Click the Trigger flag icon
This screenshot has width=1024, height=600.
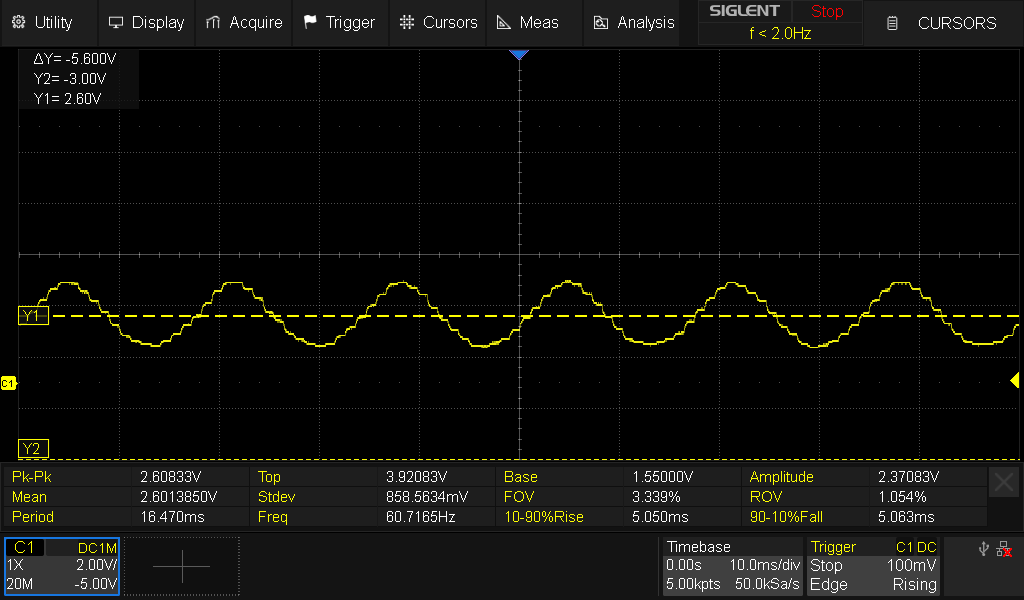coord(310,22)
